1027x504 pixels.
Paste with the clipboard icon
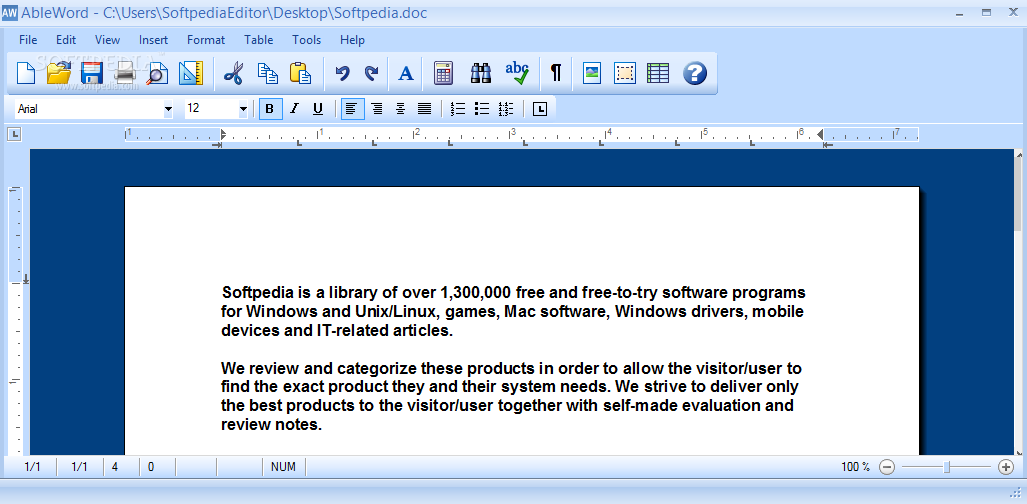tap(301, 73)
